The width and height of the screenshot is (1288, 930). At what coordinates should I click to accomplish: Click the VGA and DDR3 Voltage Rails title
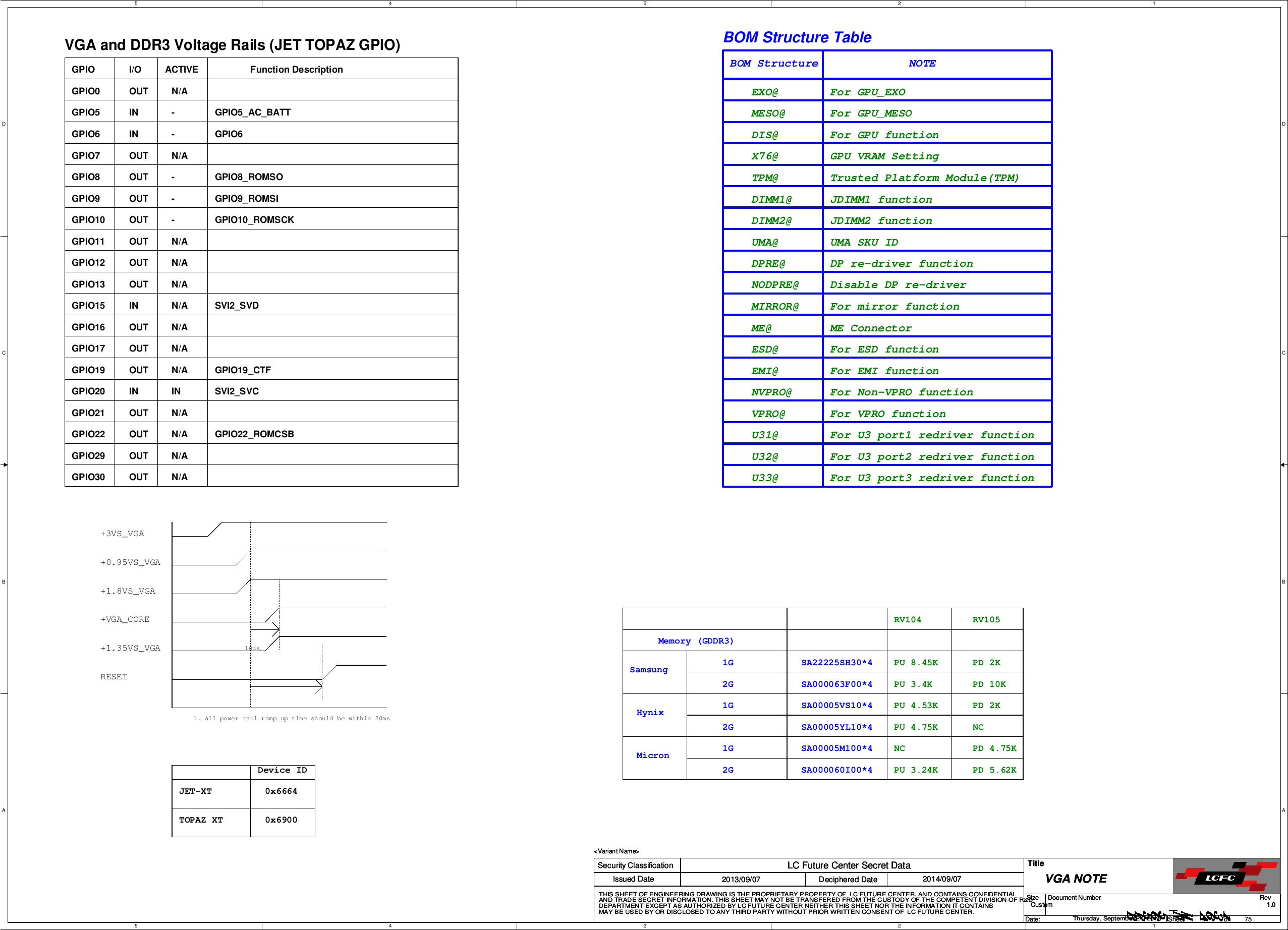(x=232, y=45)
